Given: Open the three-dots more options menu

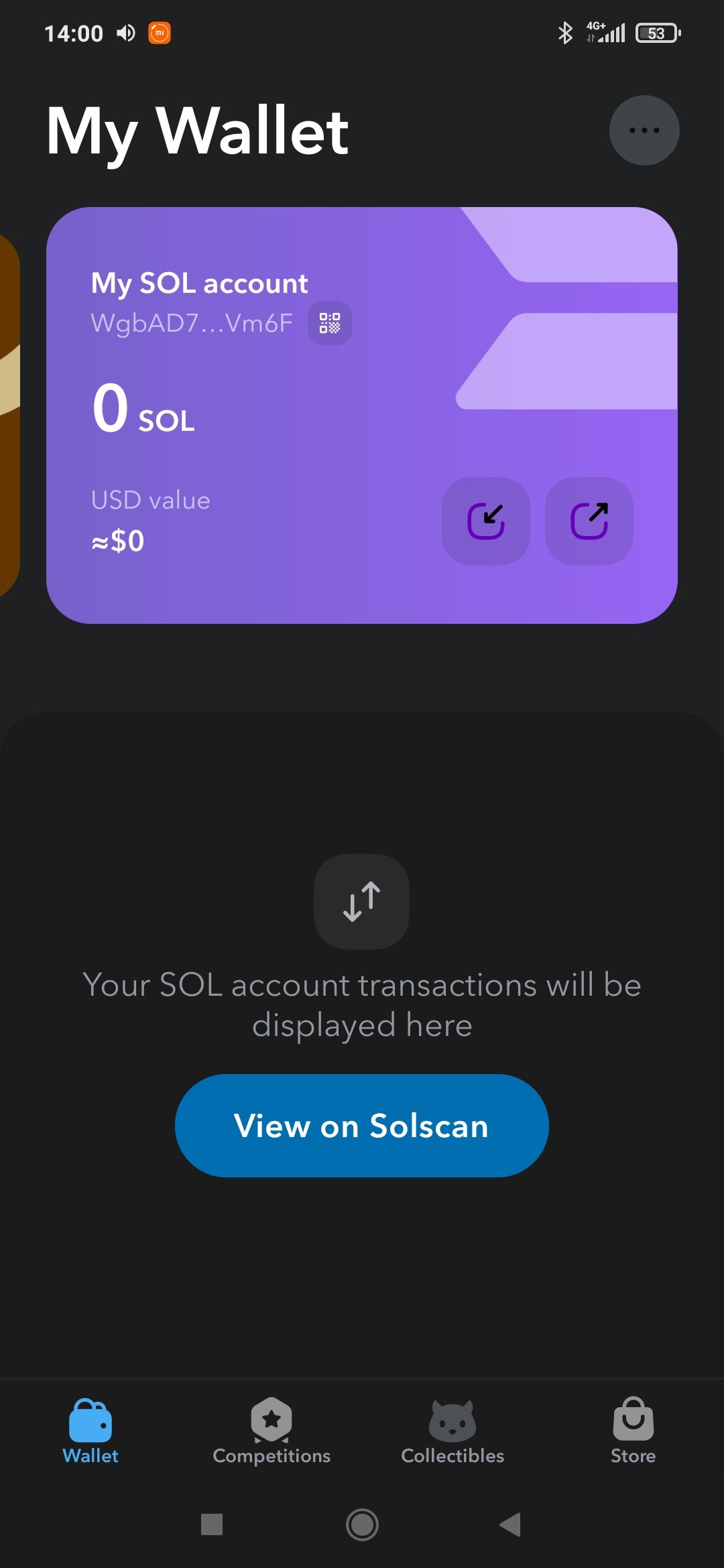Looking at the screenshot, I should click(644, 131).
